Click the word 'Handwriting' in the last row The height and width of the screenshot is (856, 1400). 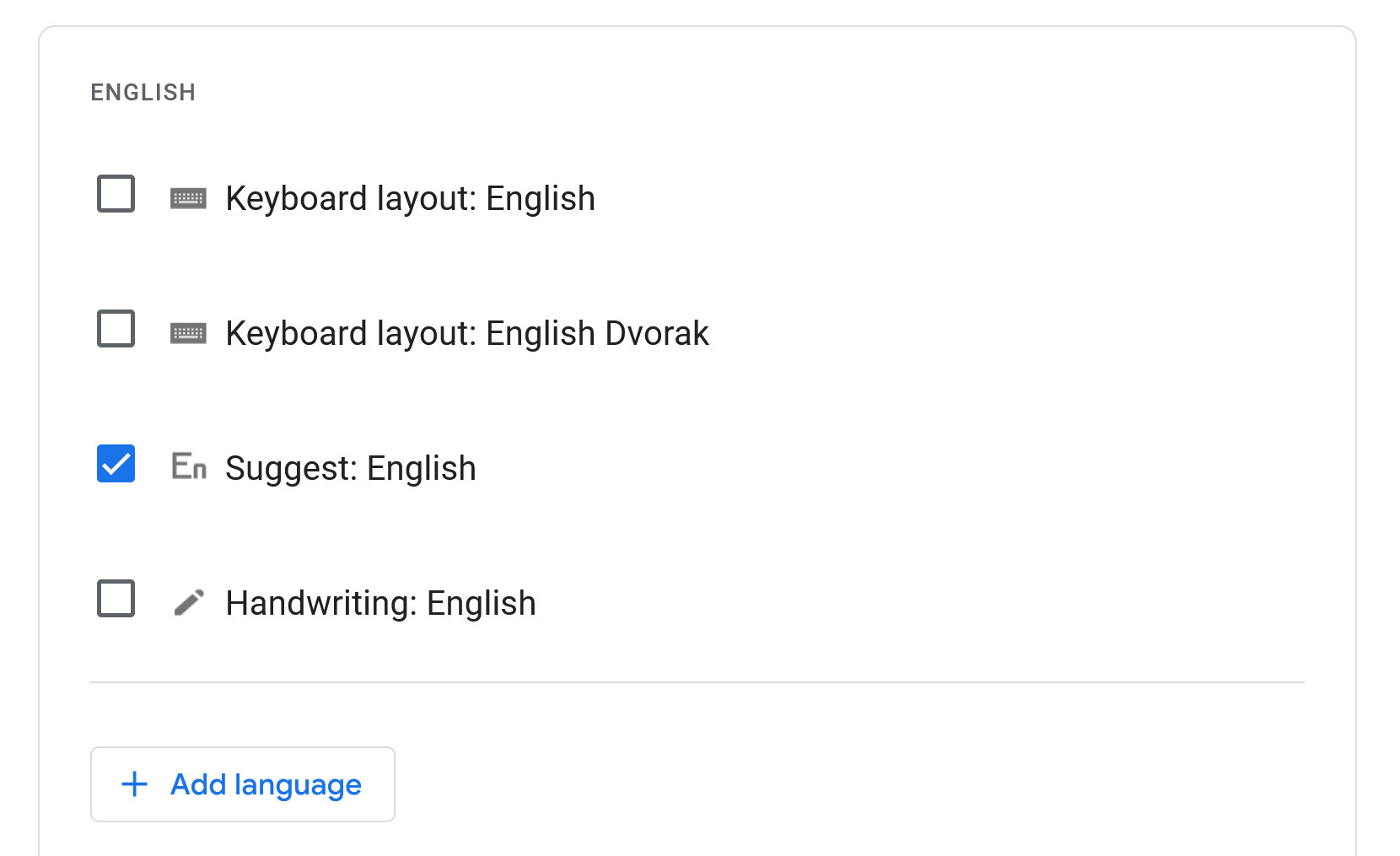320,604
